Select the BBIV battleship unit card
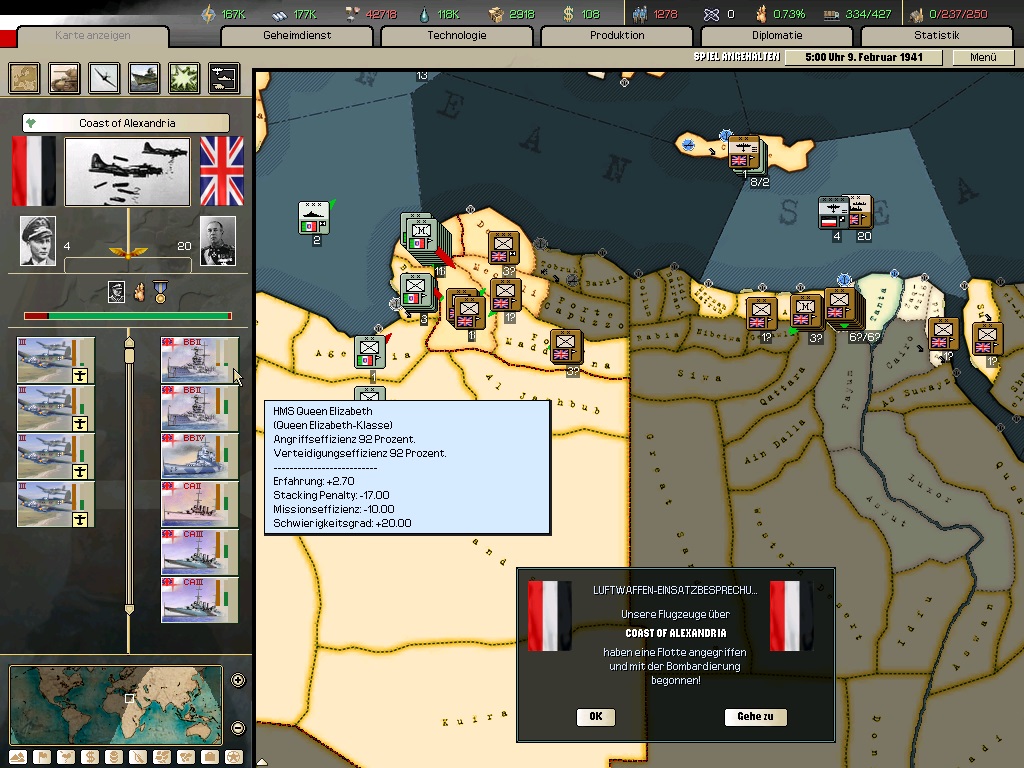This screenshot has width=1024, height=768. point(200,456)
